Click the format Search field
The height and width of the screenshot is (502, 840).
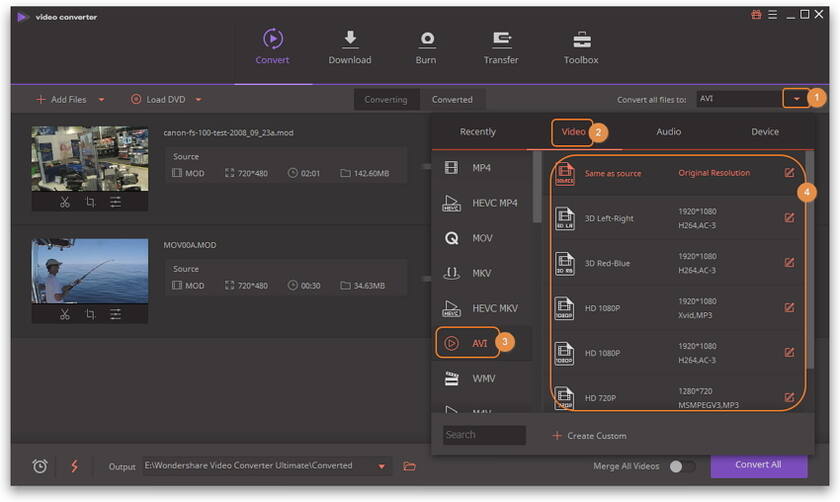point(484,435)
